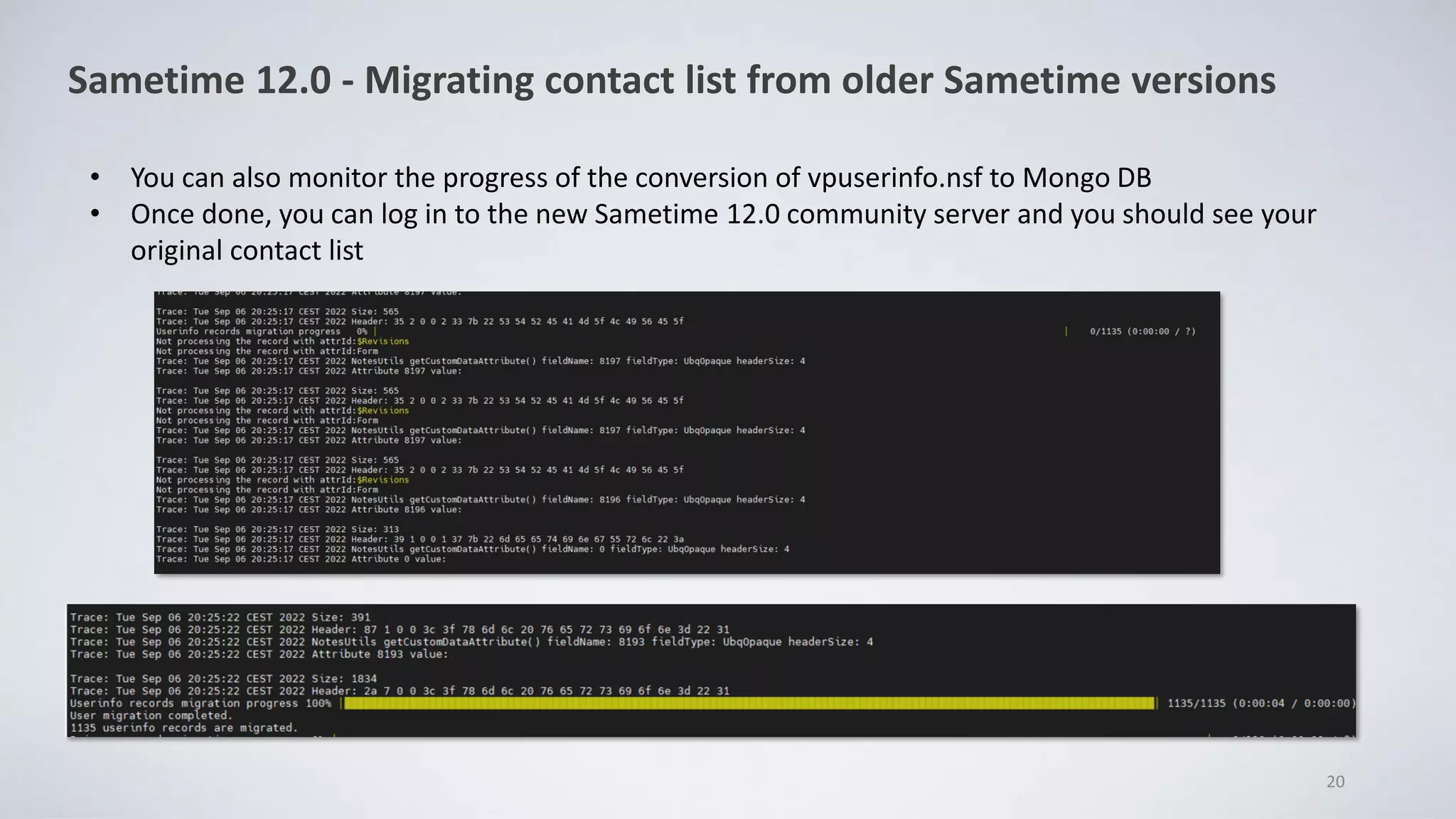The height and width of the screenshot is (819, 1456).
Task: Click the '0/1135 (0:00:00 / ?)' counter
Action: tap(1142, 331)
